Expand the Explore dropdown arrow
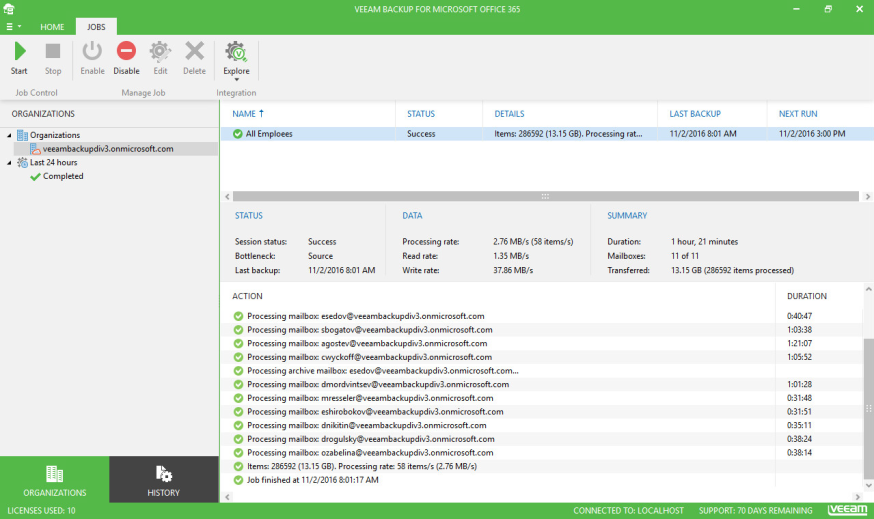This screenshot has width=874, height=519. click(236, 80)
